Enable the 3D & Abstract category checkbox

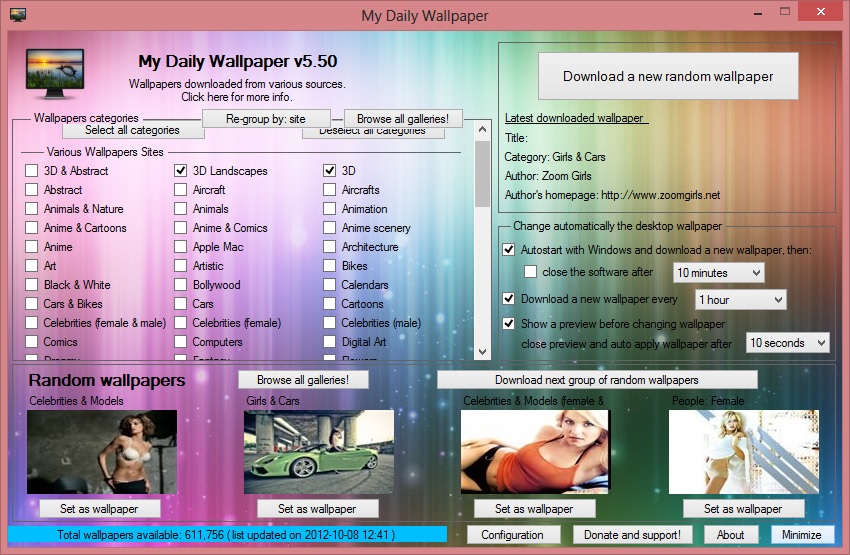(32, 171)
